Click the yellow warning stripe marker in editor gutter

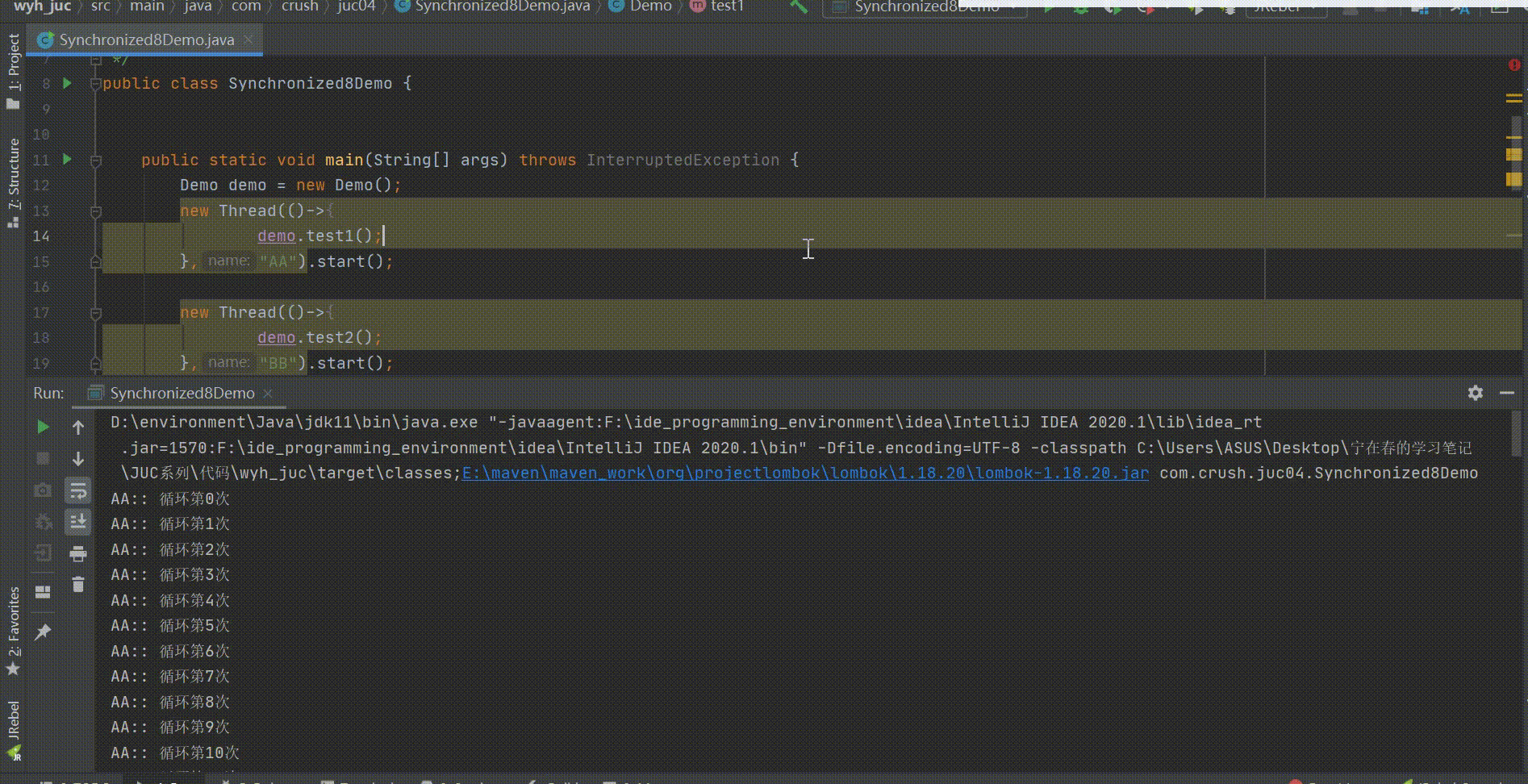click(x=1513, y=98)
